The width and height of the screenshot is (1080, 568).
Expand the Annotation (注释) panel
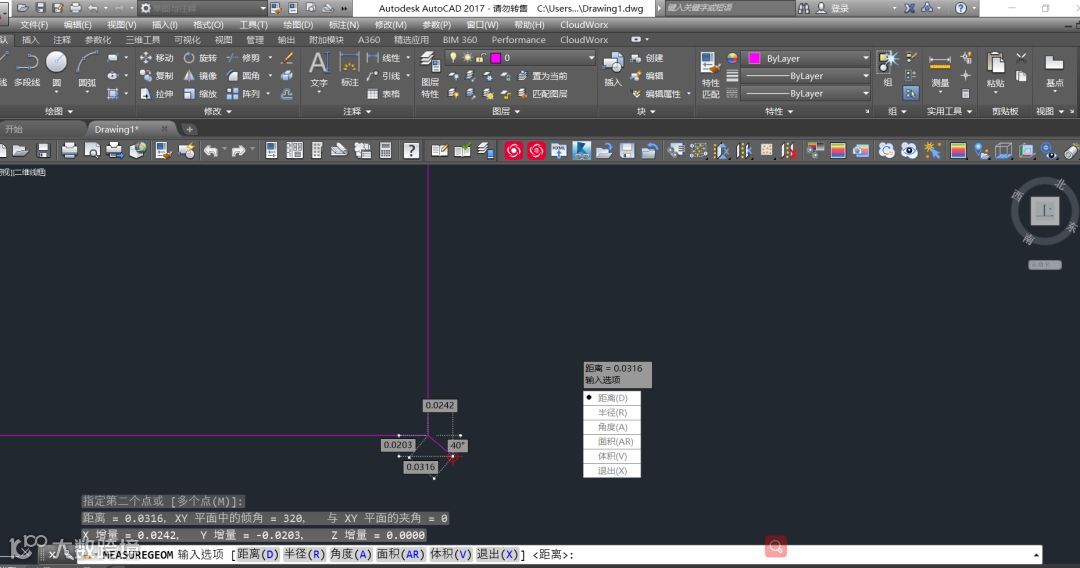pos(357,111)
